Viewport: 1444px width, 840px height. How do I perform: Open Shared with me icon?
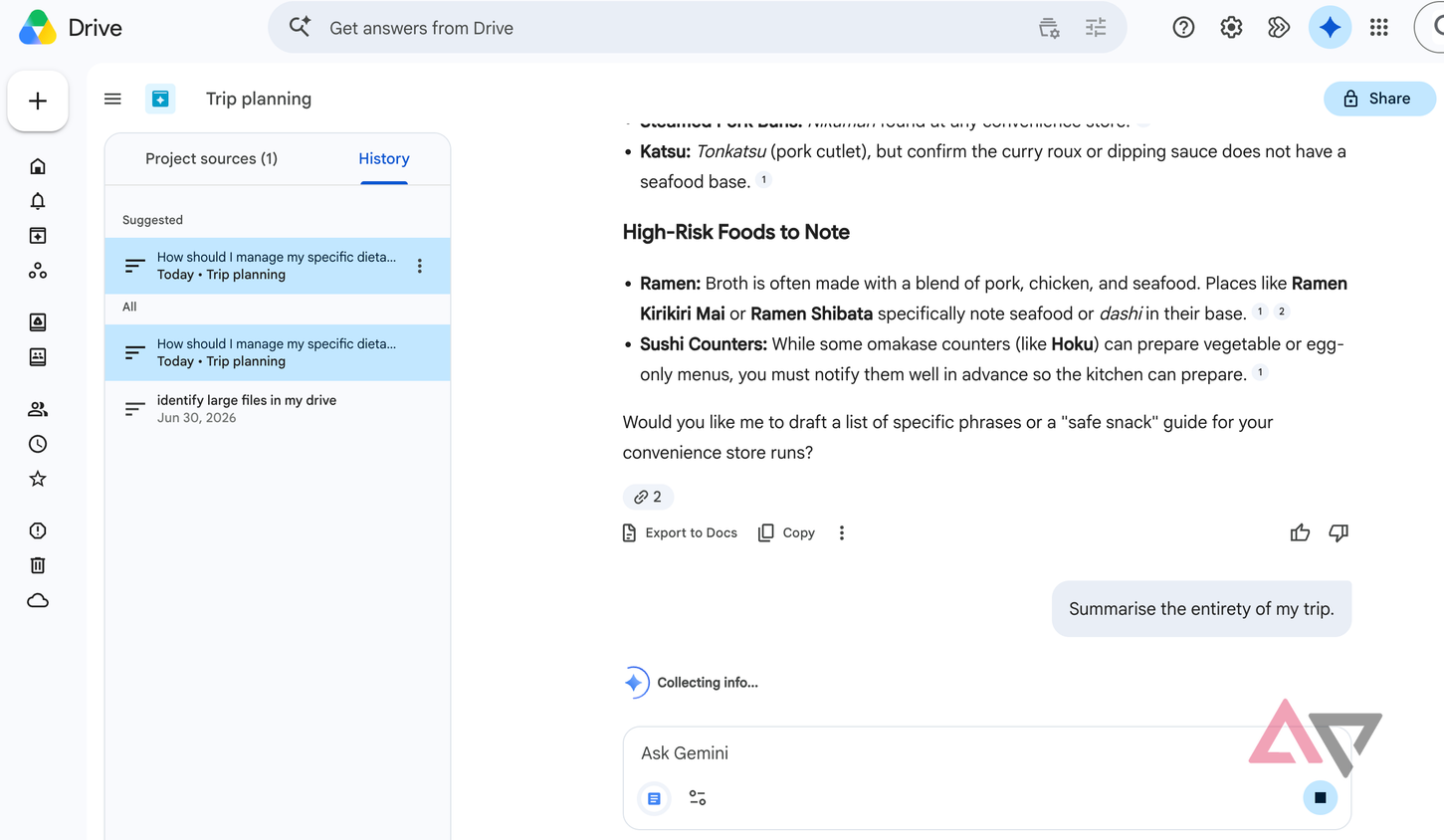(x=38, y=409)
